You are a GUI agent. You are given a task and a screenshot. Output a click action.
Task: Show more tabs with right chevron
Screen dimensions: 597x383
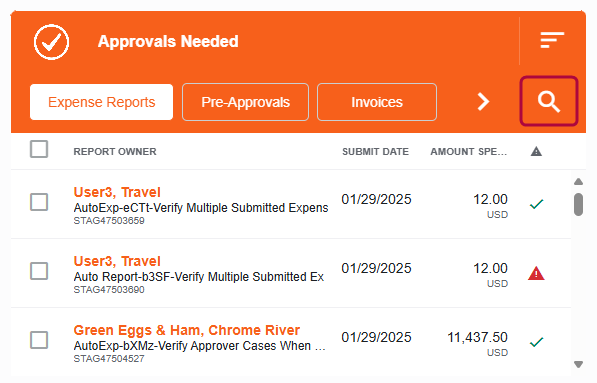pyautogui.click(x=483, y=102)
